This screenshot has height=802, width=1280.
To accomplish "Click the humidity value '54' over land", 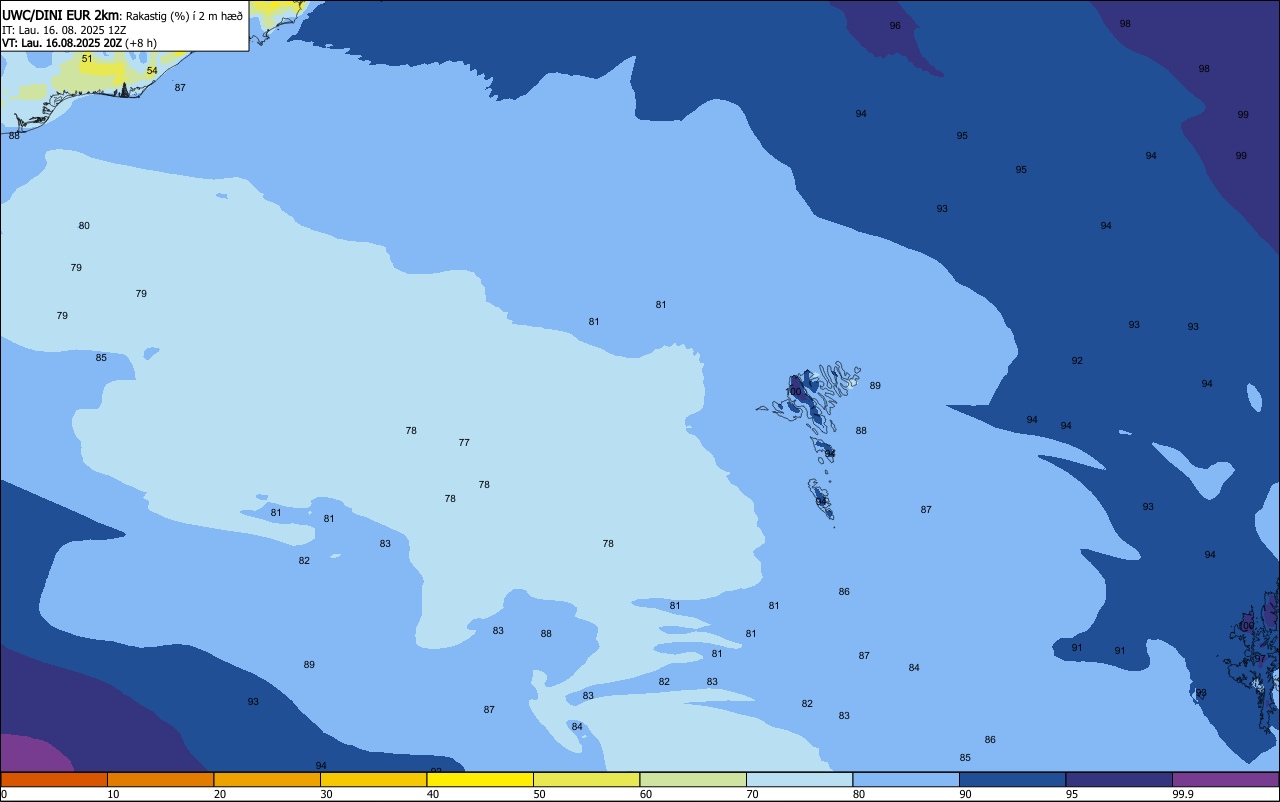I will click(152, 71).
